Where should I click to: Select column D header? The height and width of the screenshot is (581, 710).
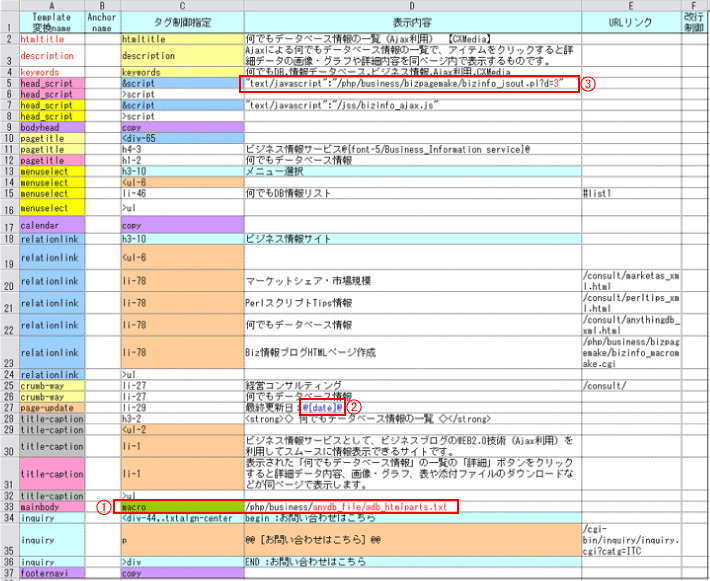click(x=413, y=5)
